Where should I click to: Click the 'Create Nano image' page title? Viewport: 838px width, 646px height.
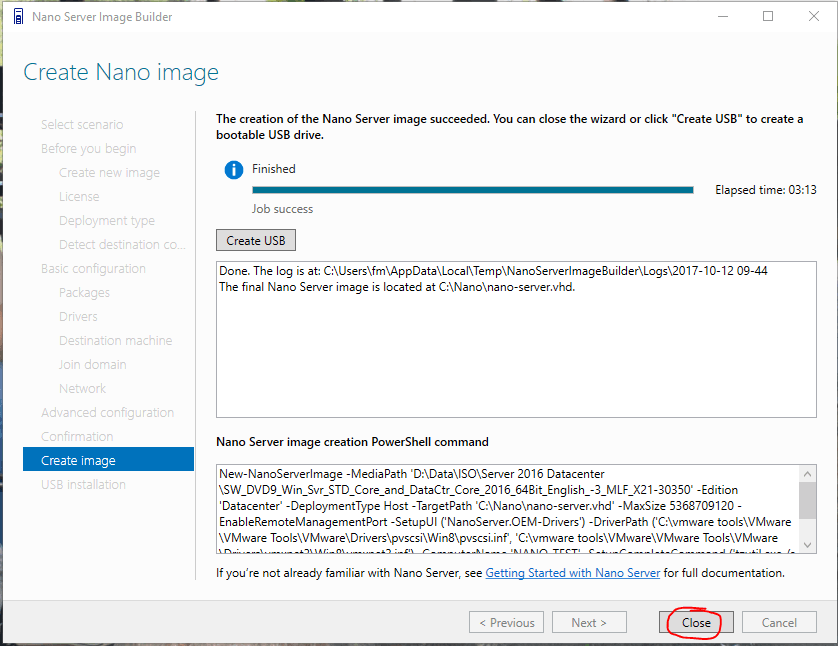[121, 72]
